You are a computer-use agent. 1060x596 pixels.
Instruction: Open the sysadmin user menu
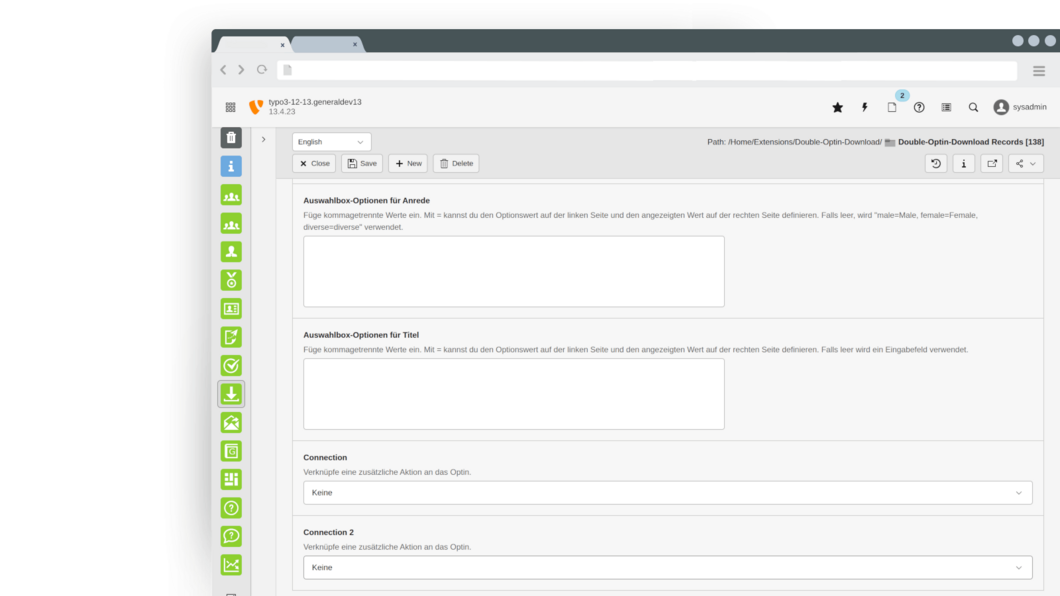pos(1020,107)
